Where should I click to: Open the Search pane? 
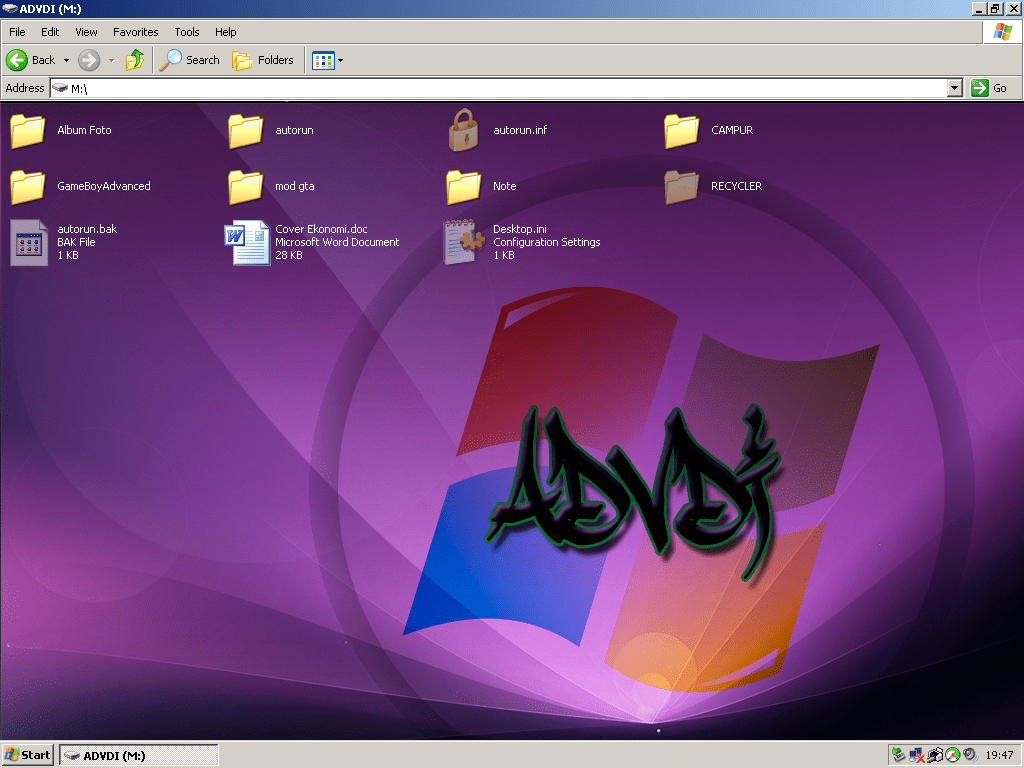point(190,60)
